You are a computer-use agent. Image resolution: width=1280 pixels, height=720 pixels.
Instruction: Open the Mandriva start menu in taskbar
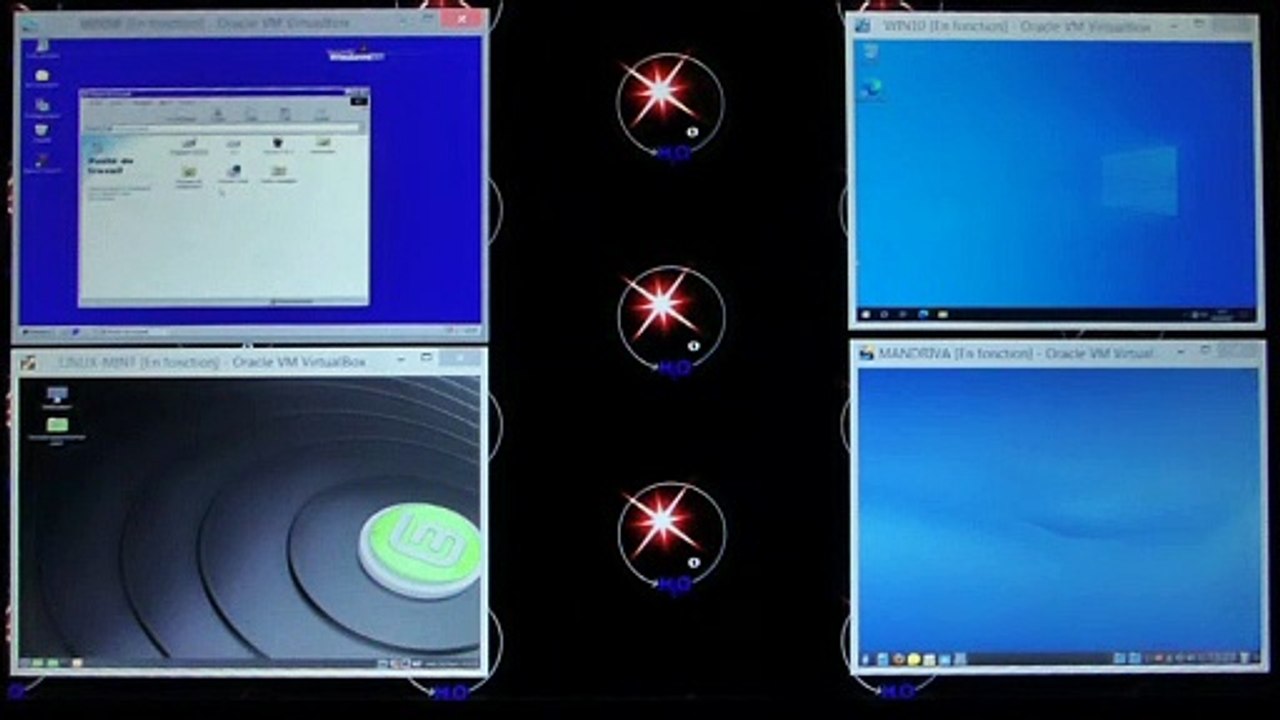tap(865, 660)
